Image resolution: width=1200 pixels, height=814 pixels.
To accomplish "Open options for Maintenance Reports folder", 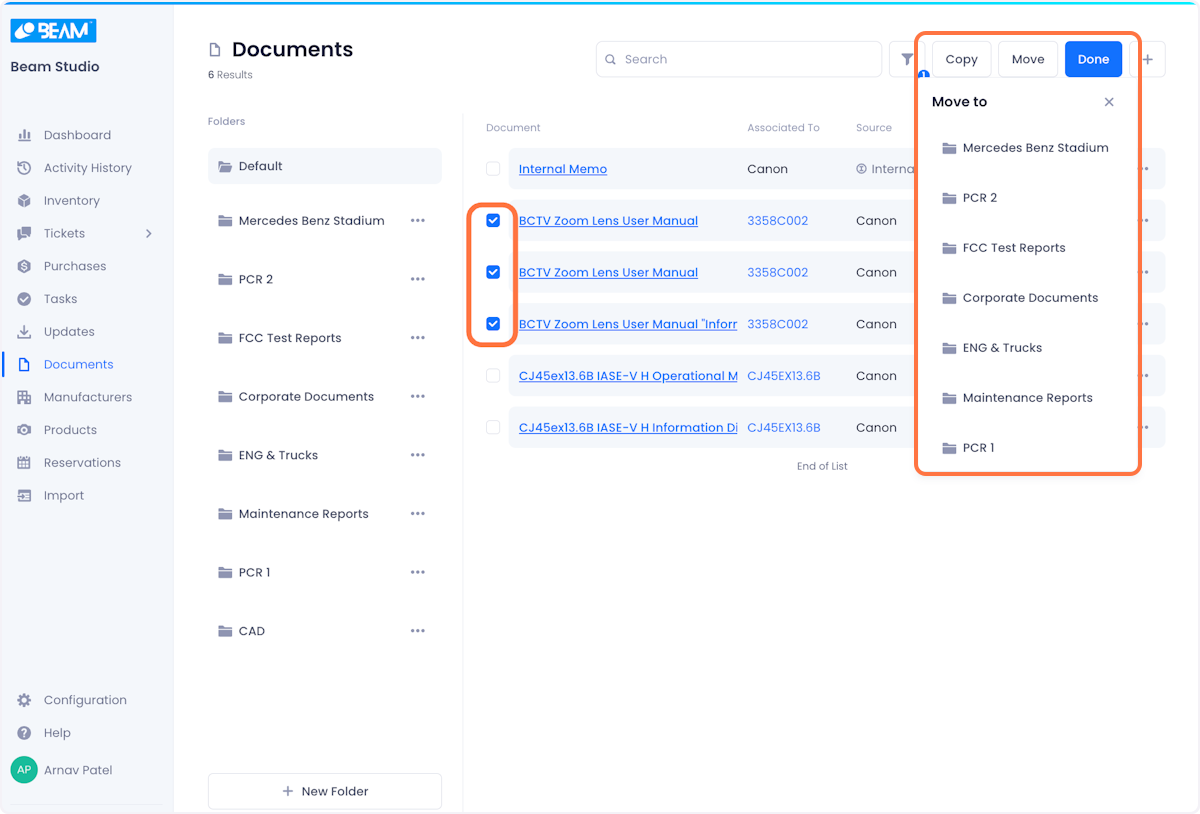I will click(418, 514).
